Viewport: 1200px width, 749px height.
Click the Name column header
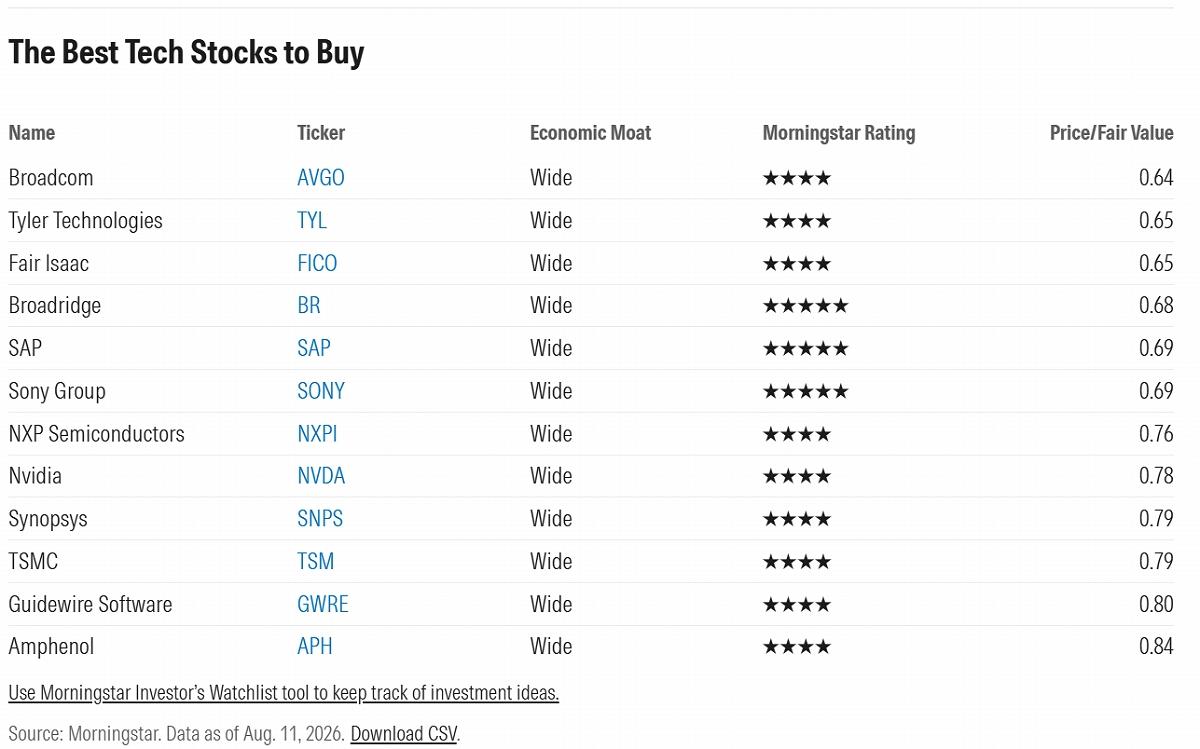point(32,133)
